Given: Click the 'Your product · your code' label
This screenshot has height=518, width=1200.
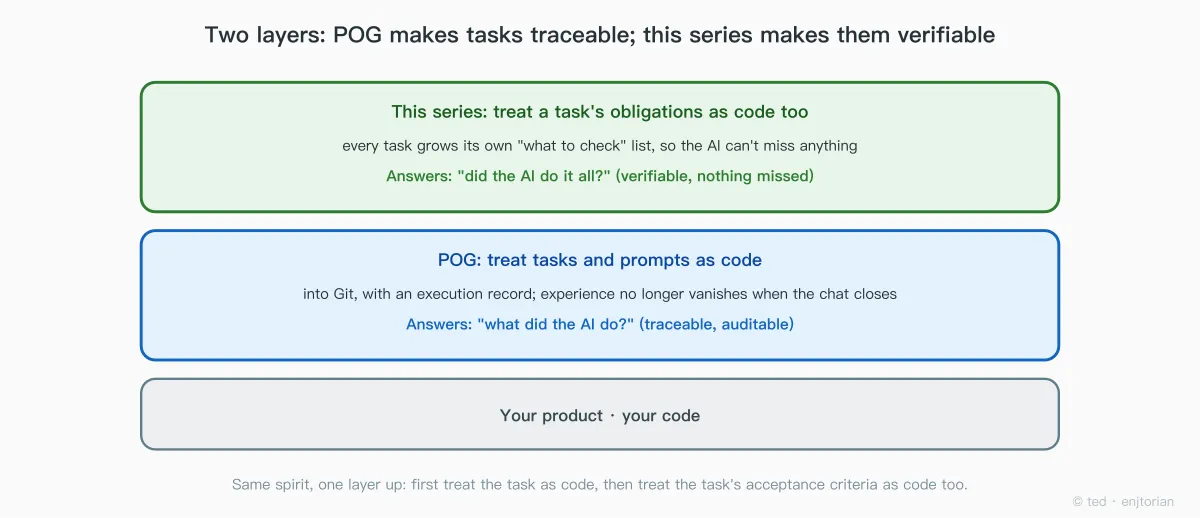Looking at the screenshot, I should tap(600, 415).
